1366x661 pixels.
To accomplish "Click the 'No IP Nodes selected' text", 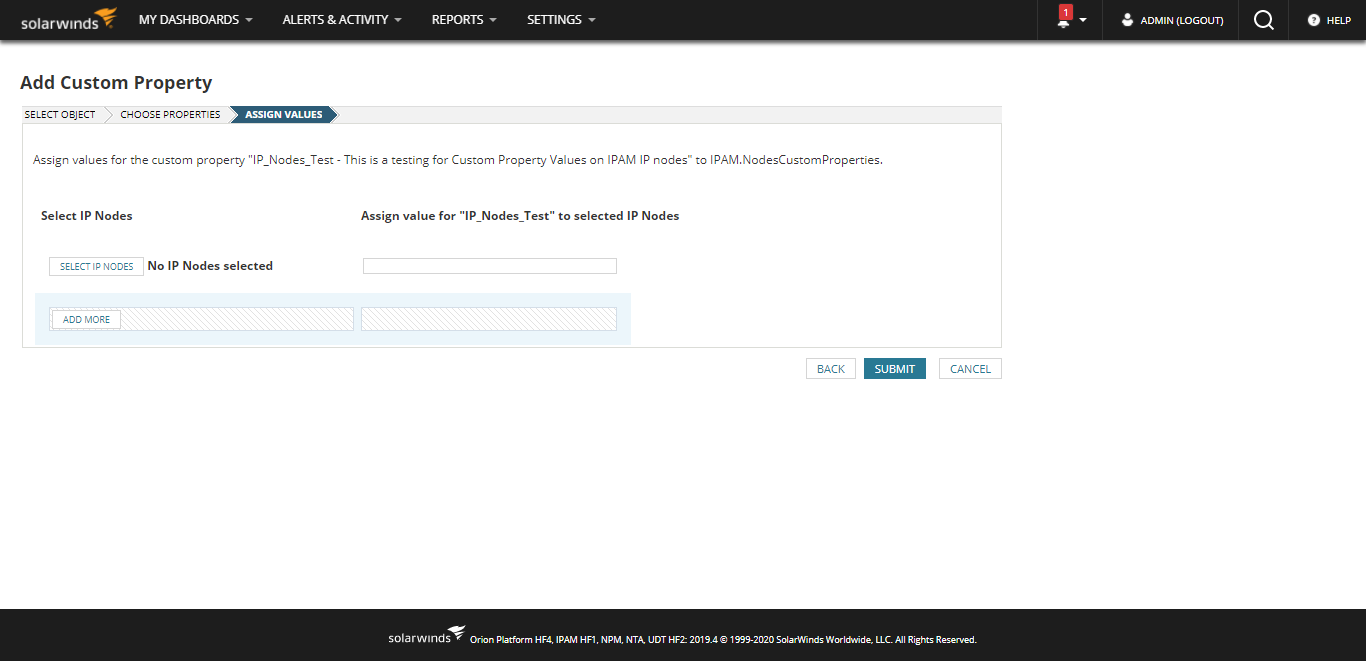I will point(210,266).
